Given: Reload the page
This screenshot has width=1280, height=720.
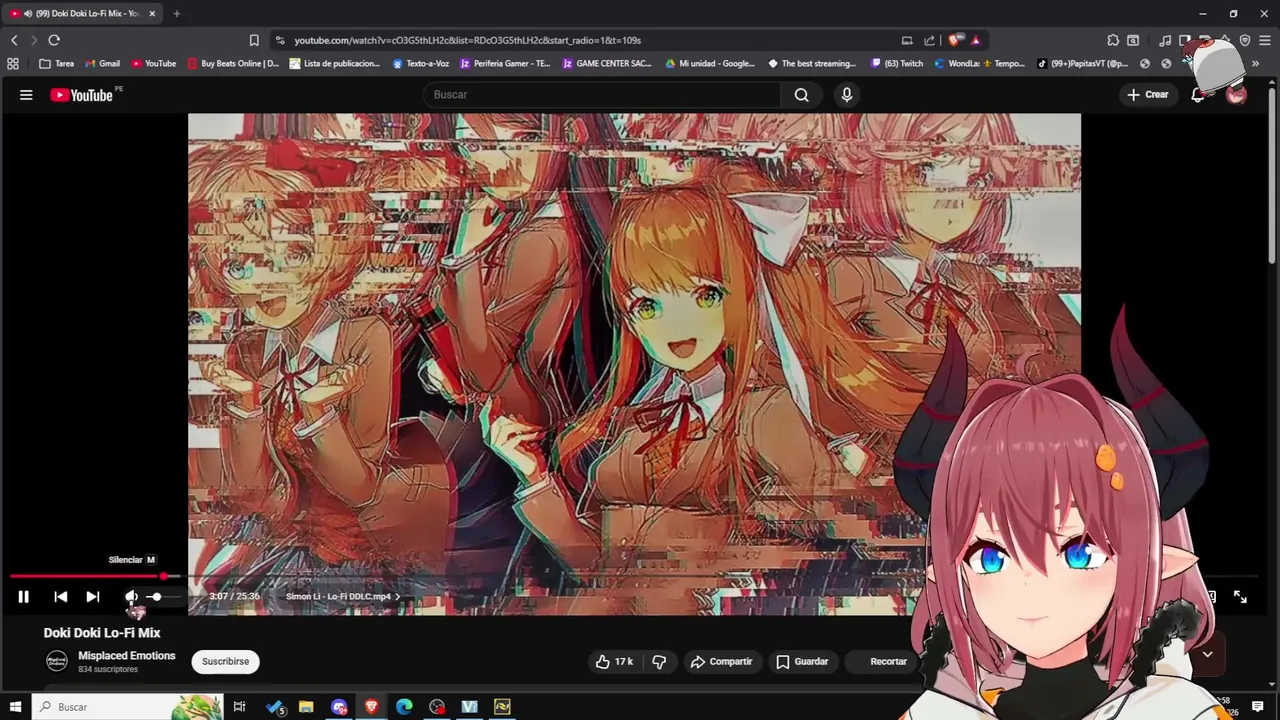Looking at the screenshot, I should (54, 40).
